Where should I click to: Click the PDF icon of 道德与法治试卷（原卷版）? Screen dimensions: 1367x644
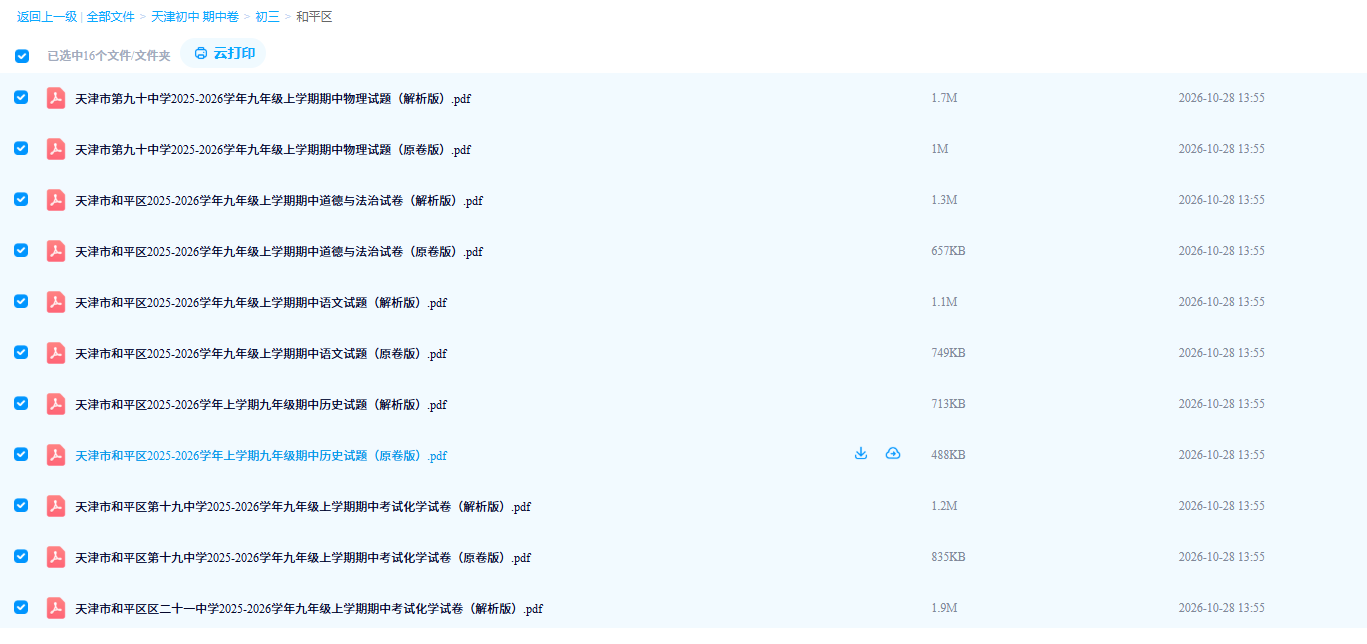coord(56,251)
